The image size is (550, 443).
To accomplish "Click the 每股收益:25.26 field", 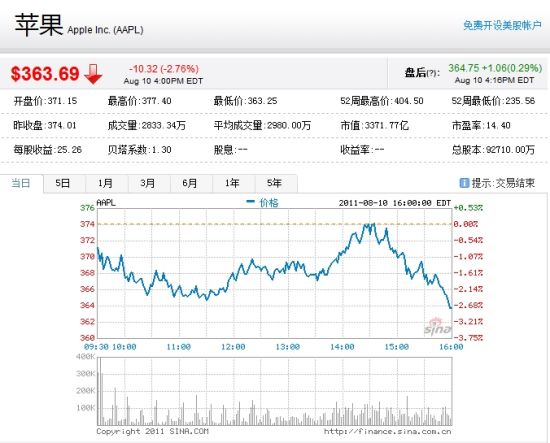I will coord(48,150).
